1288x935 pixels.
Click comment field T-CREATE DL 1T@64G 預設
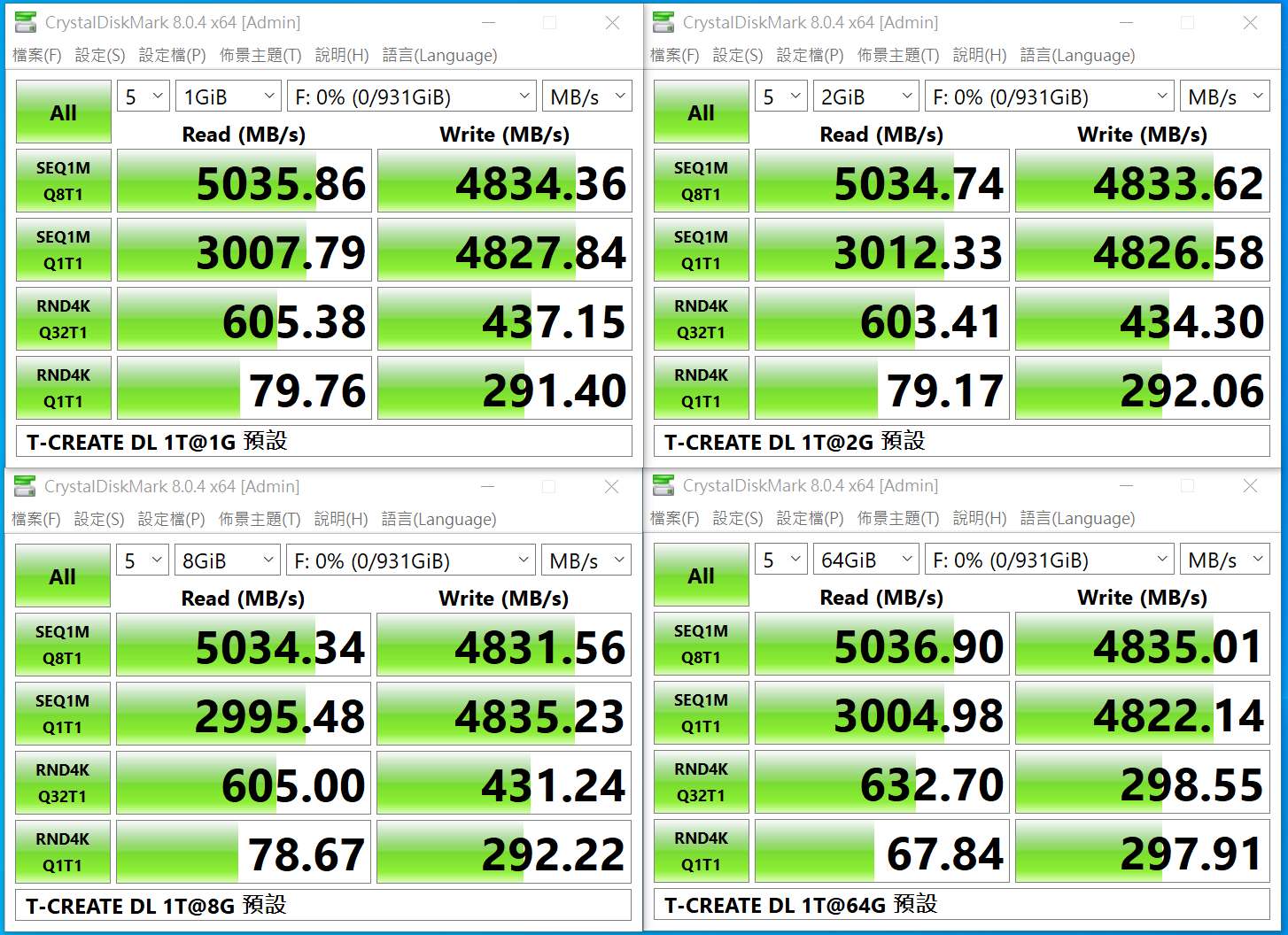coord(962,904)
